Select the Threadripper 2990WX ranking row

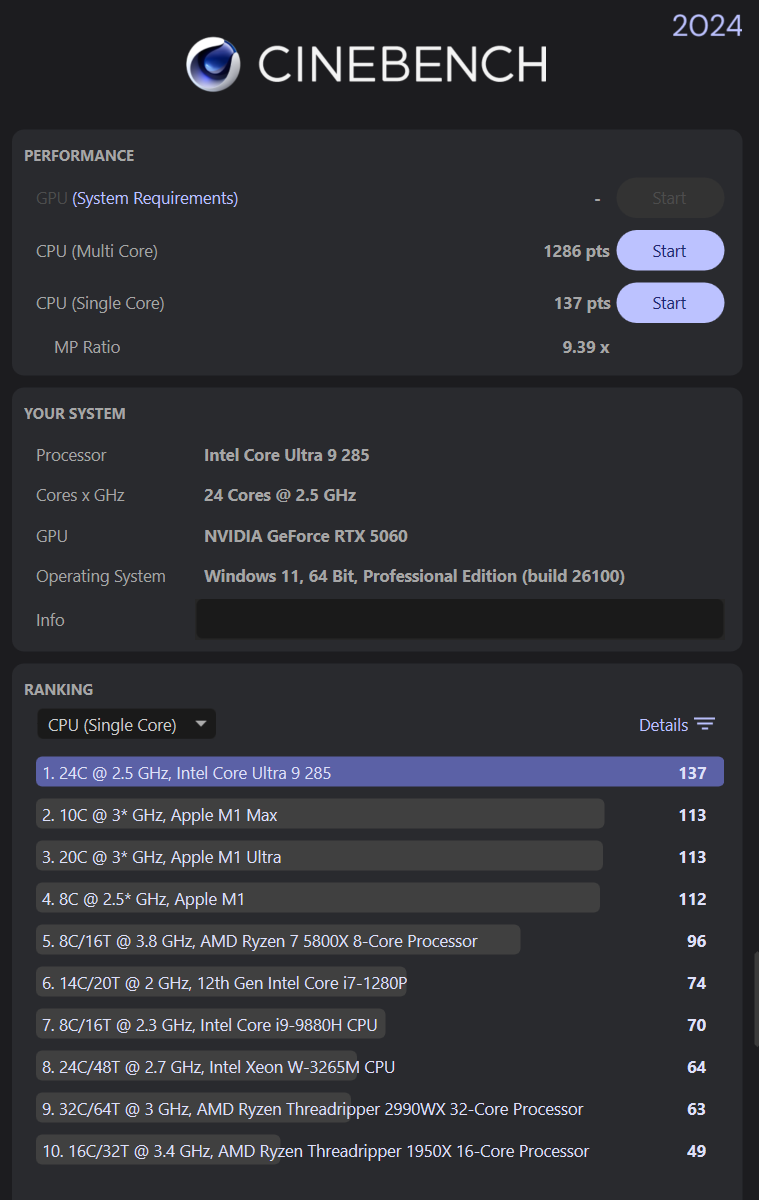click(312, 1109)
